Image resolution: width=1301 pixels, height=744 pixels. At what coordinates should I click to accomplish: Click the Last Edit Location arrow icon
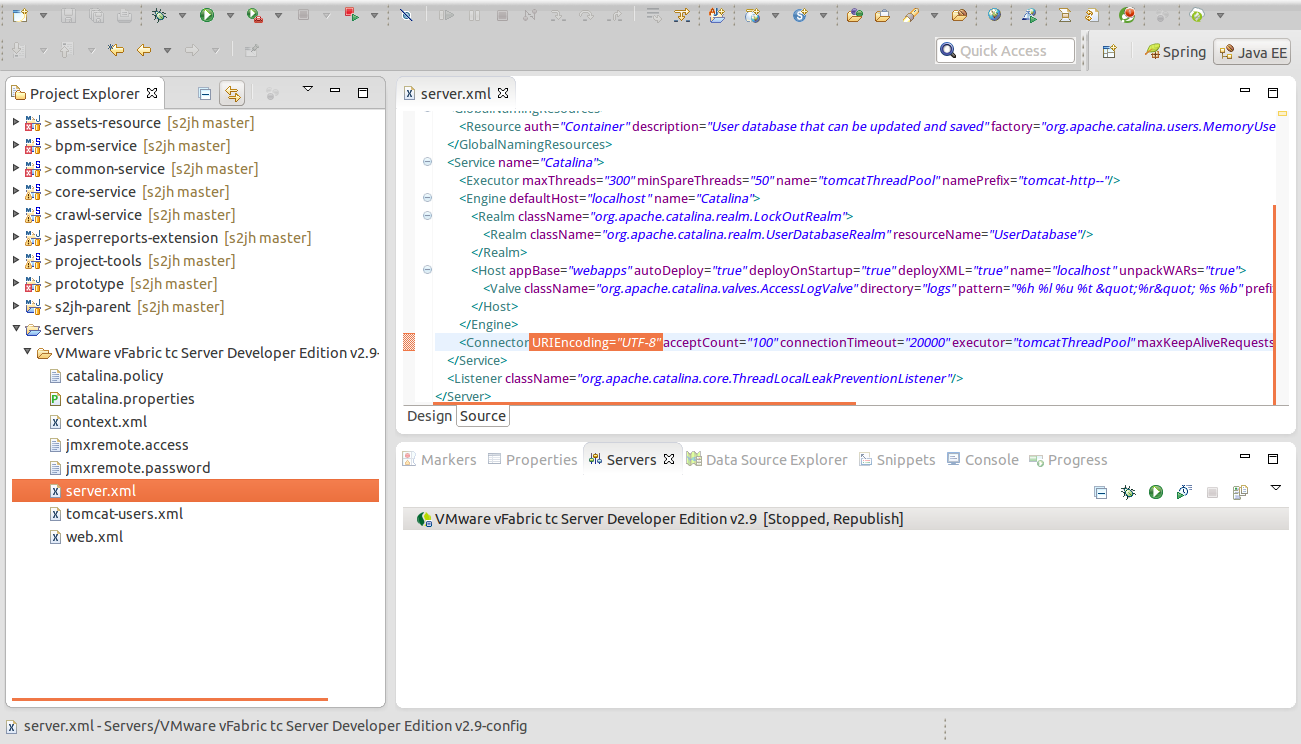pos(117,50)
